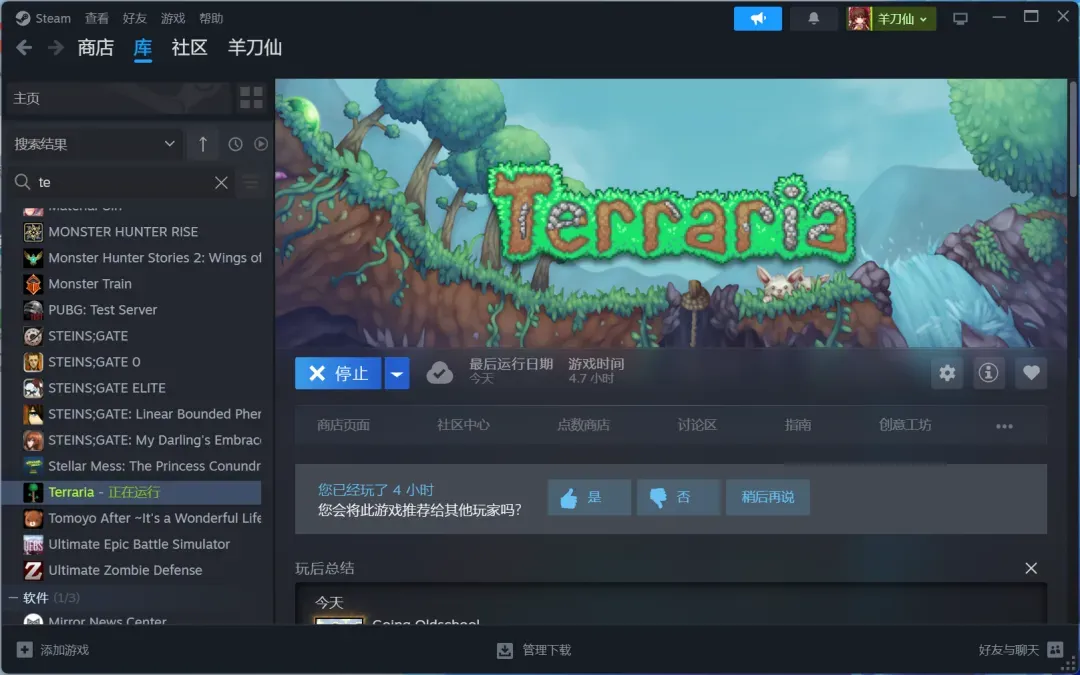Viewport: 1080px width, 675px height.
Task: Open the 创意工坊 tab
Action: [x=905, y=425]
